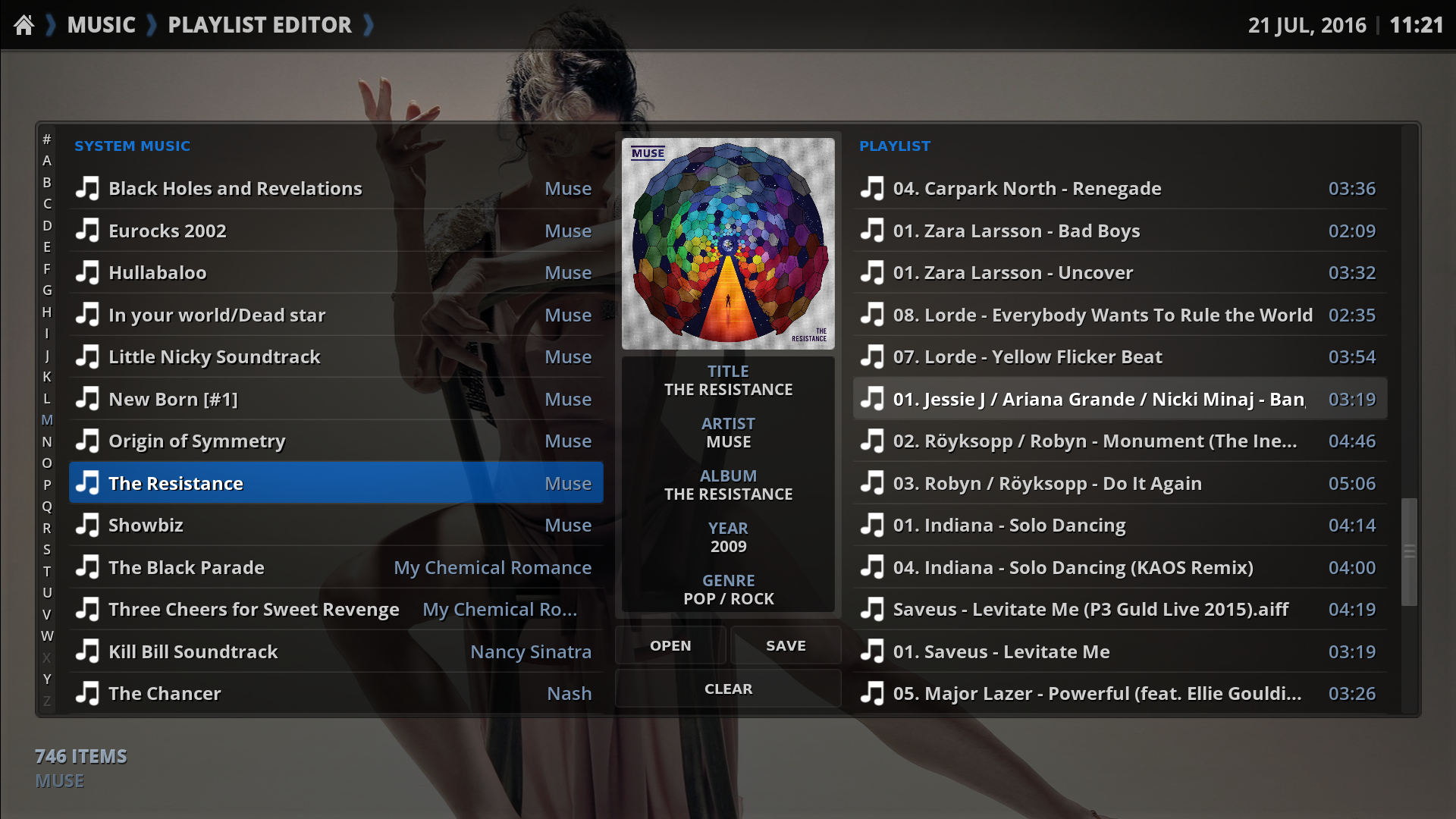1456x819 pixels.
Task: Select the Eurocks 2002 album title
Action: pyautogui.click(x=168, y=231)
